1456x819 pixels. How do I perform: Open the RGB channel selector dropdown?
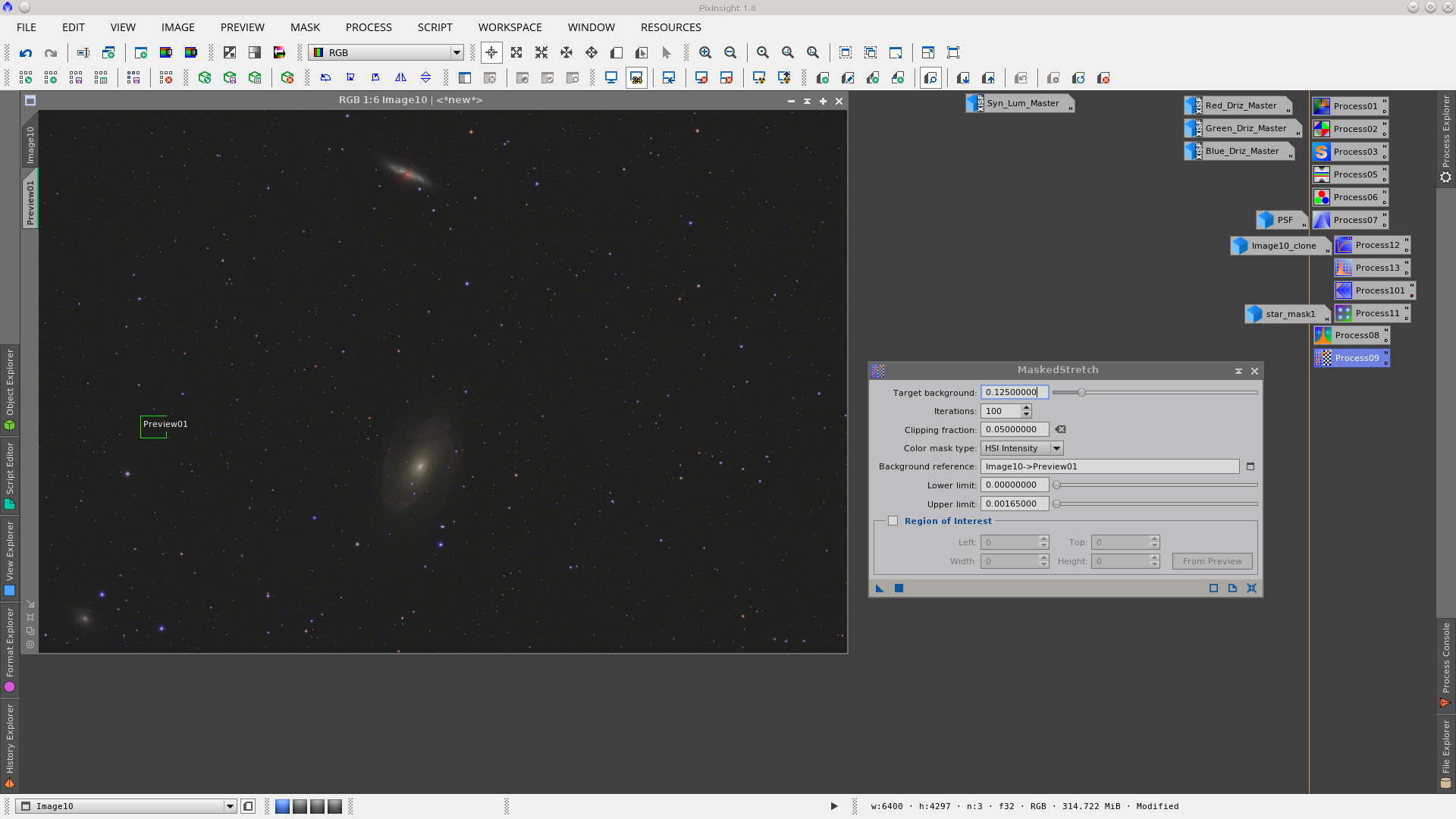pyautogui.click(x=457, y=52)
